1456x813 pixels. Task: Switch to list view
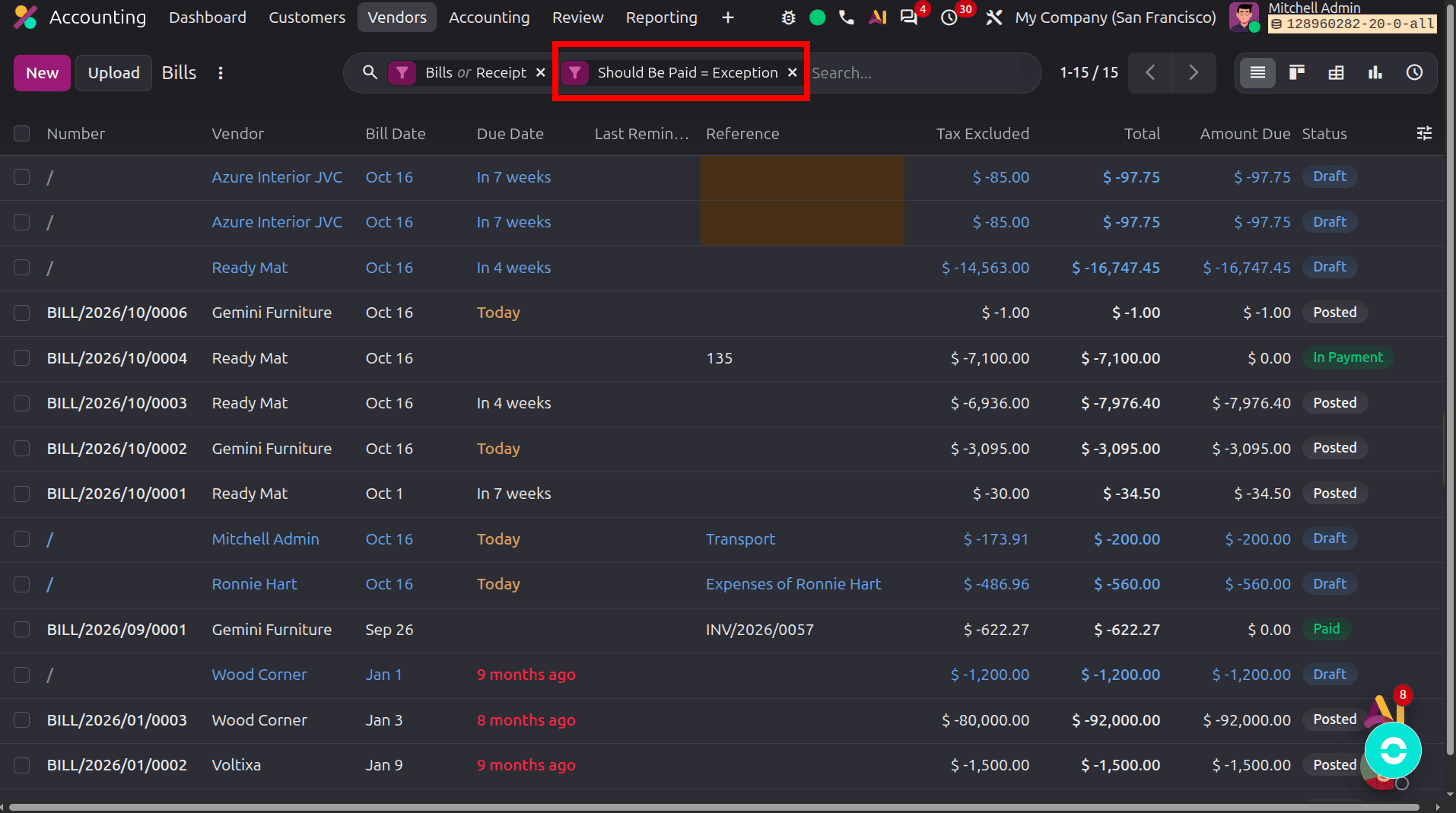pyautogui.click(x=1257, y=73)
